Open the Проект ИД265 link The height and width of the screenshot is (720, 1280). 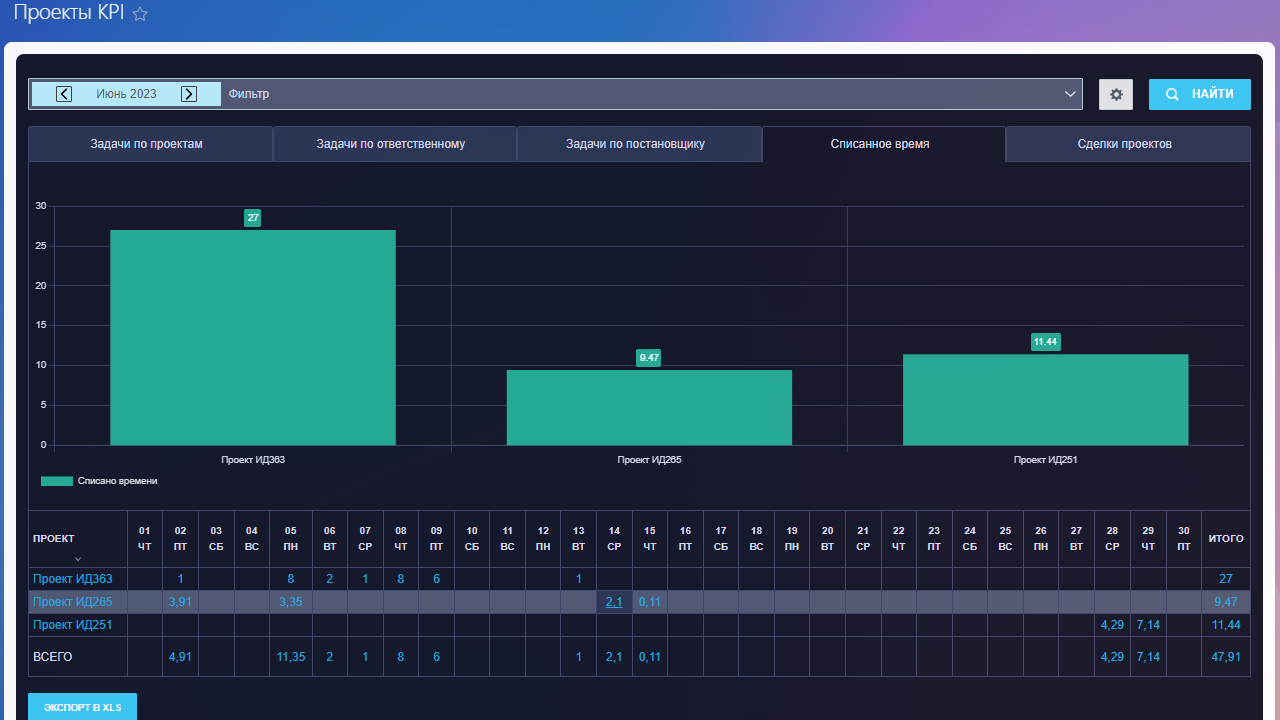click(x=73, y=602)
